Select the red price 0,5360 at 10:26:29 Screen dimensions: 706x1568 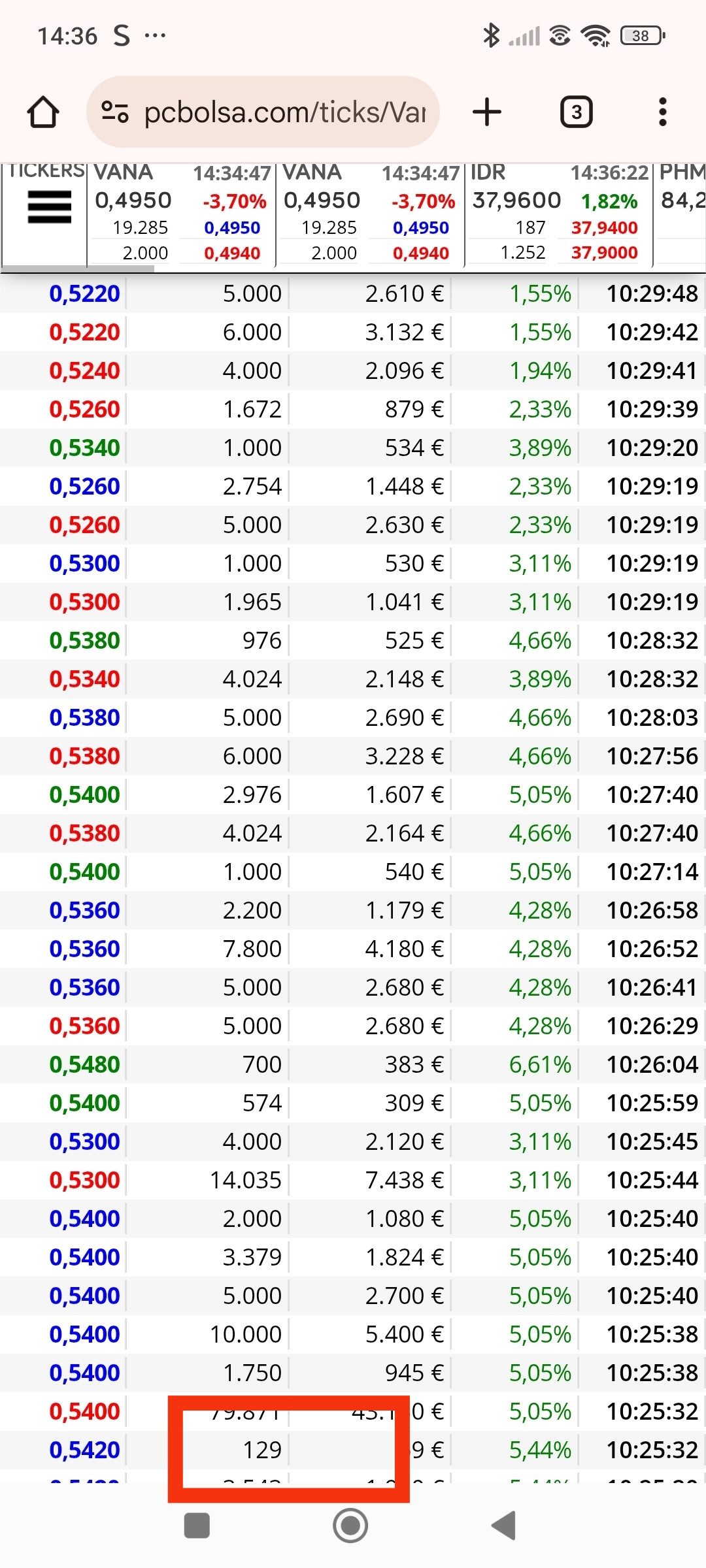84,1026
